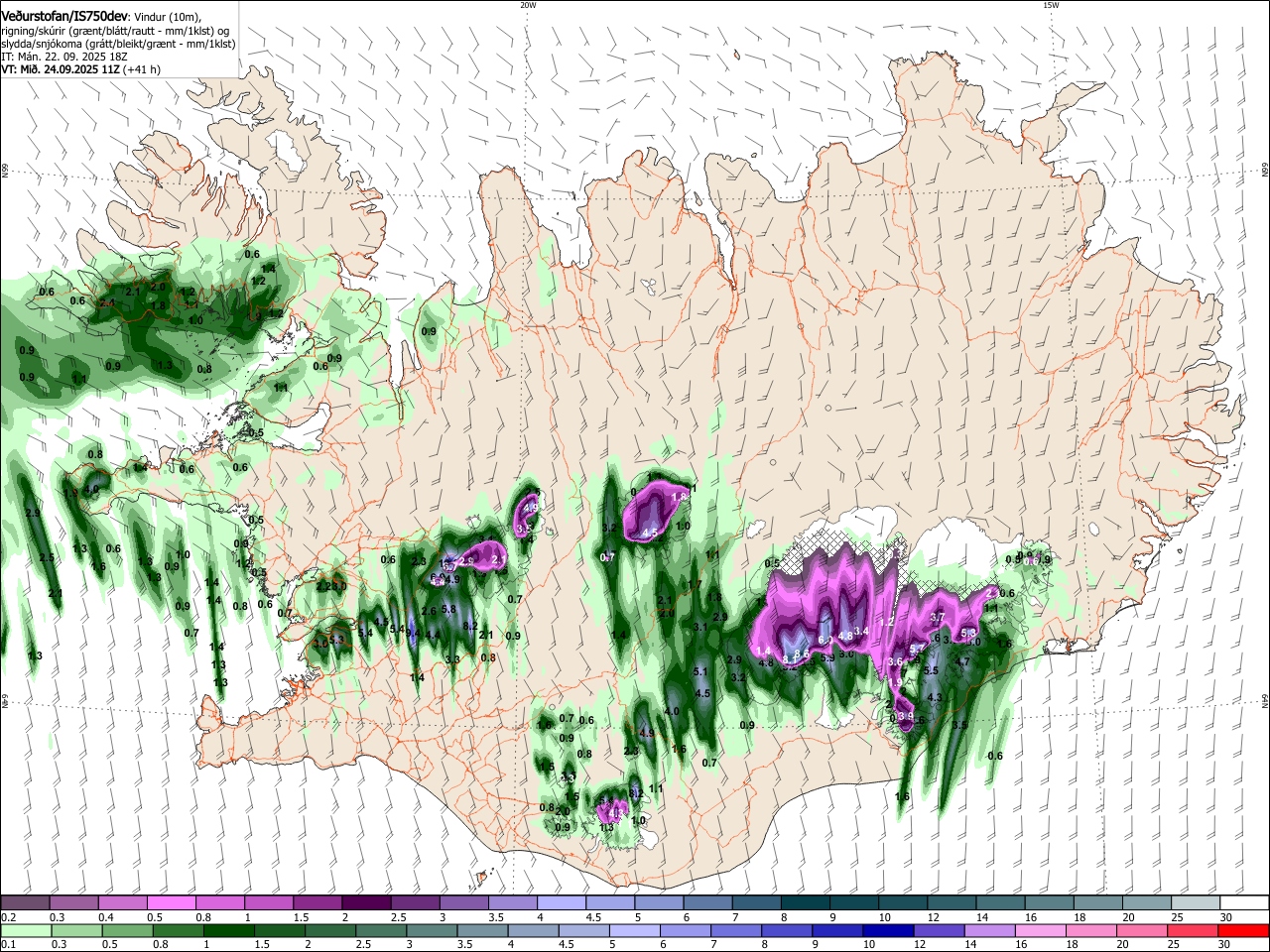
Task: Click the '20W' longitude label
Action: 528,5
